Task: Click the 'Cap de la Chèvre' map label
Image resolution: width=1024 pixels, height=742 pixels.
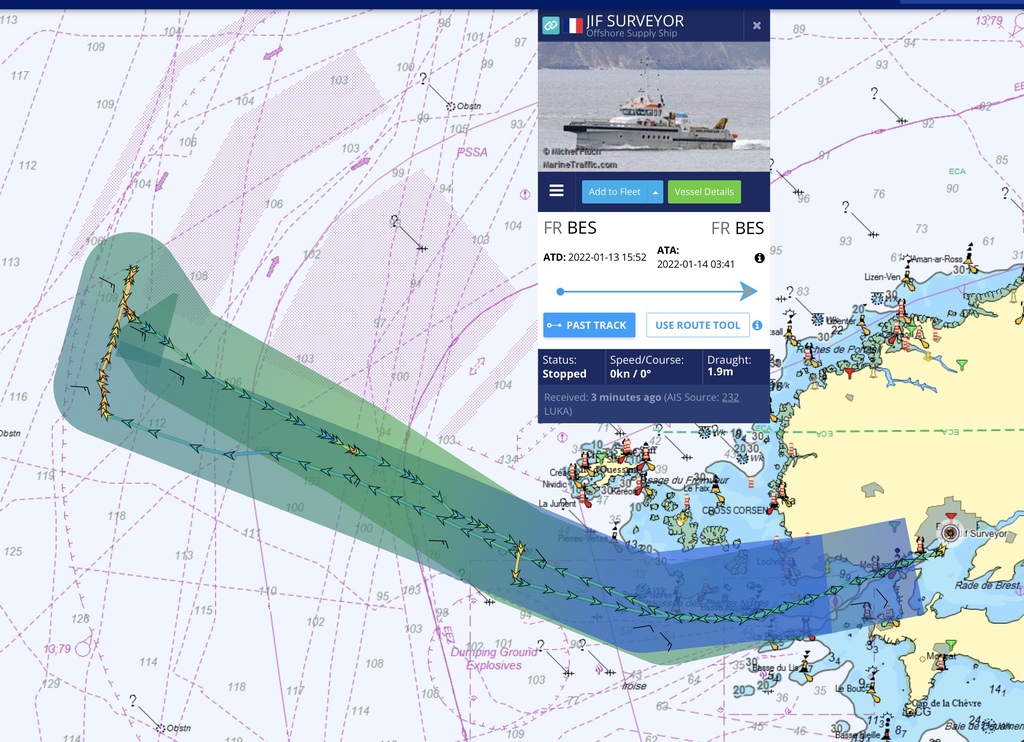Action: click(x=946, y=703)
